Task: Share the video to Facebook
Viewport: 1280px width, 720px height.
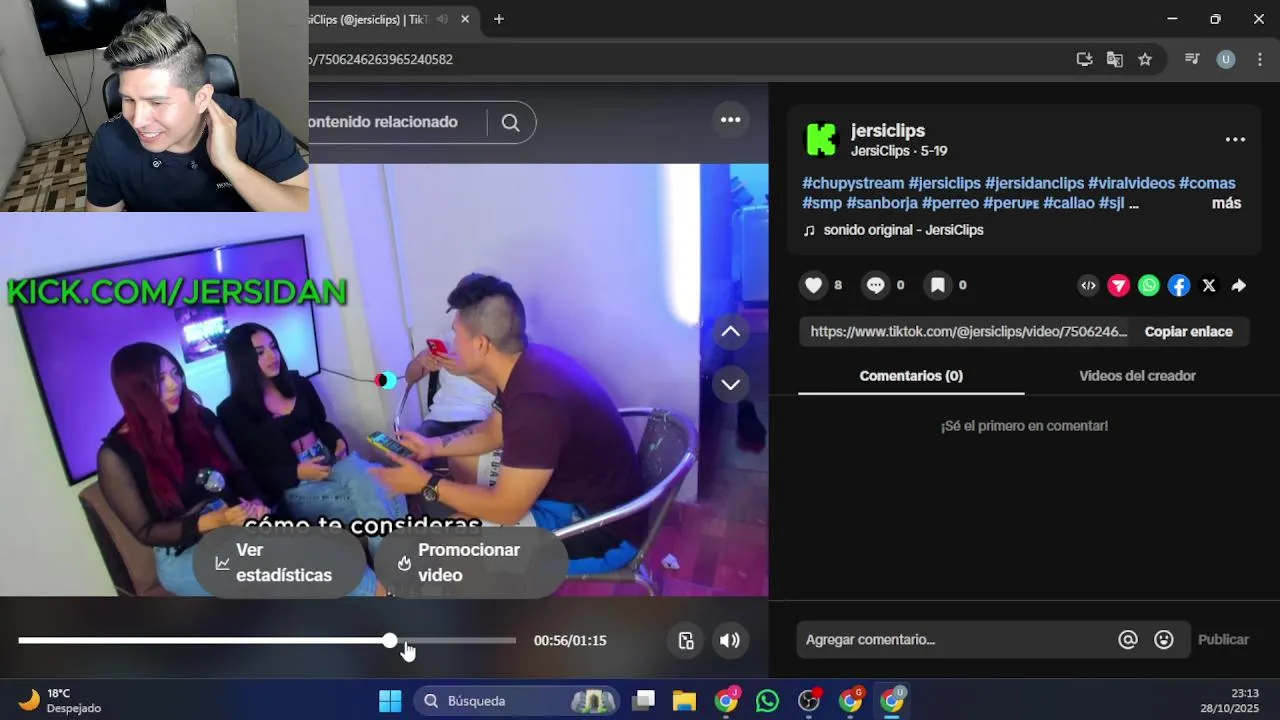Action: (1179, 286)
